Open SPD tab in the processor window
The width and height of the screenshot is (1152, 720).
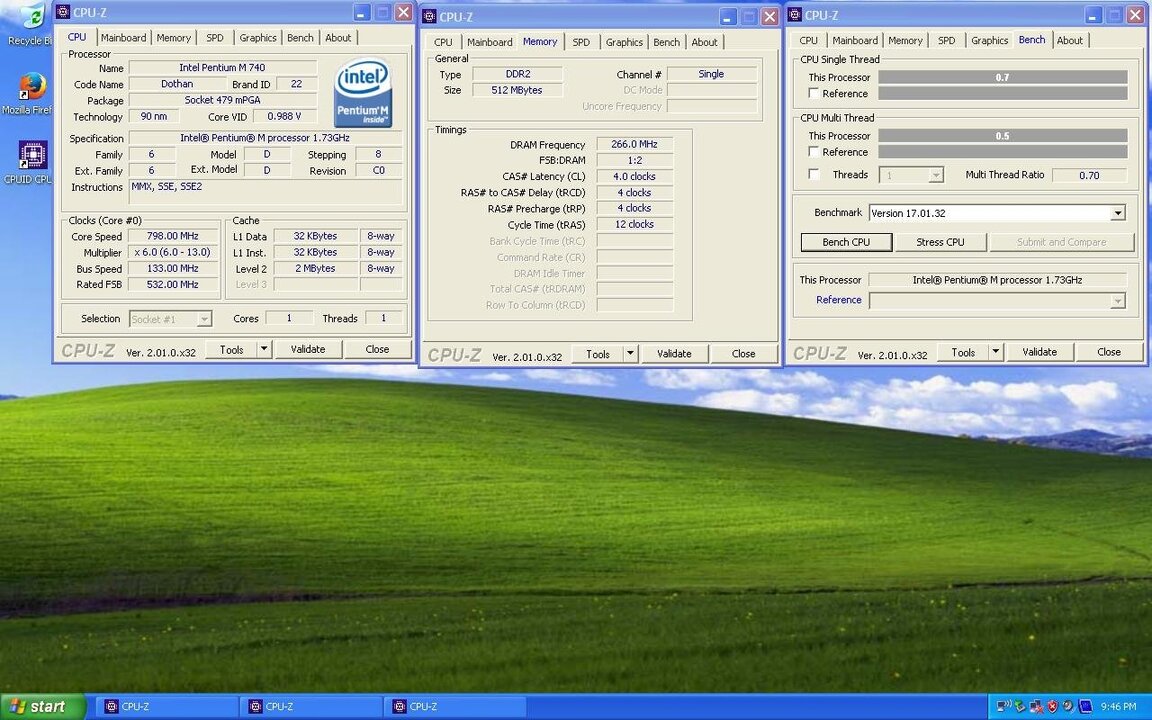[215, 37]
